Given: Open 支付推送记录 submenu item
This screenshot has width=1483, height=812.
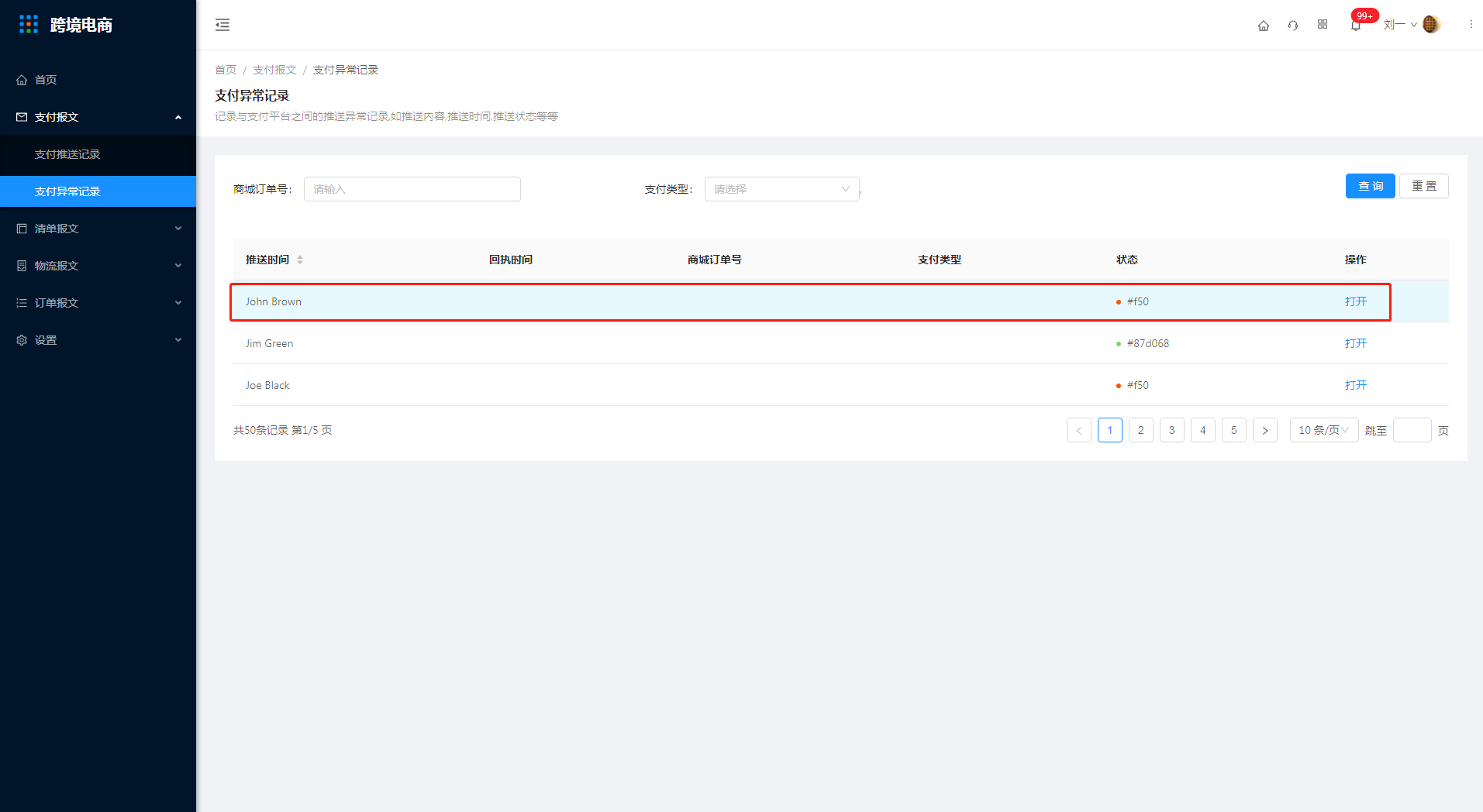Looking at the screenshot, I should 98,154.
